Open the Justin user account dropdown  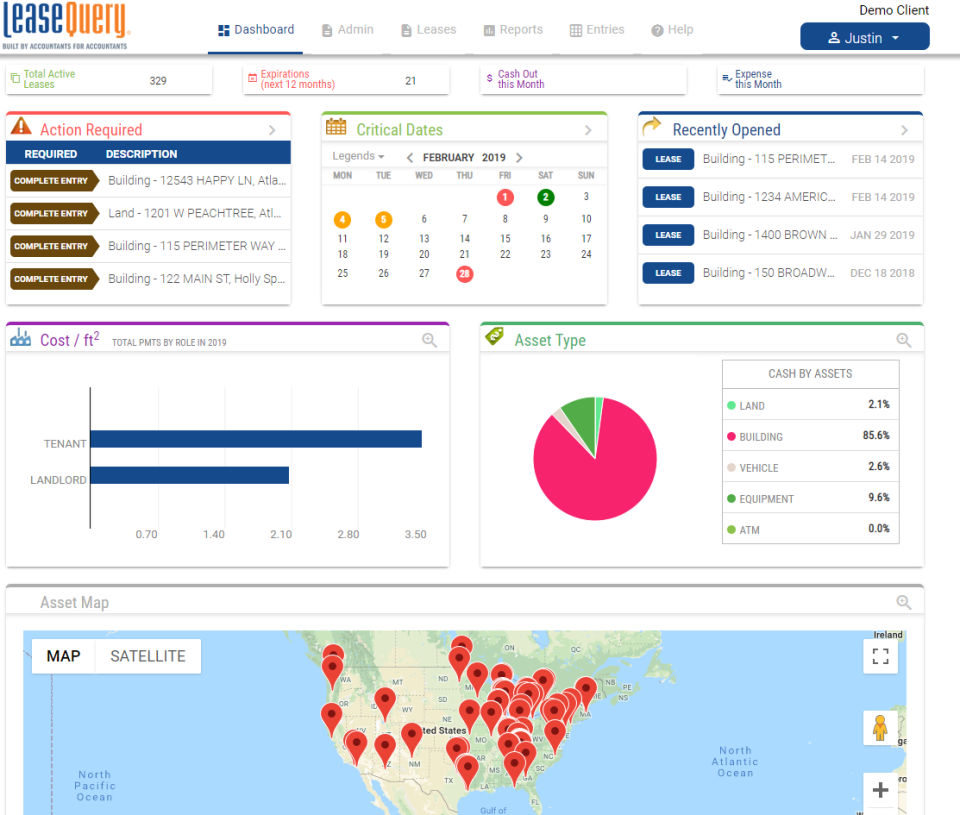coord(864,36)
